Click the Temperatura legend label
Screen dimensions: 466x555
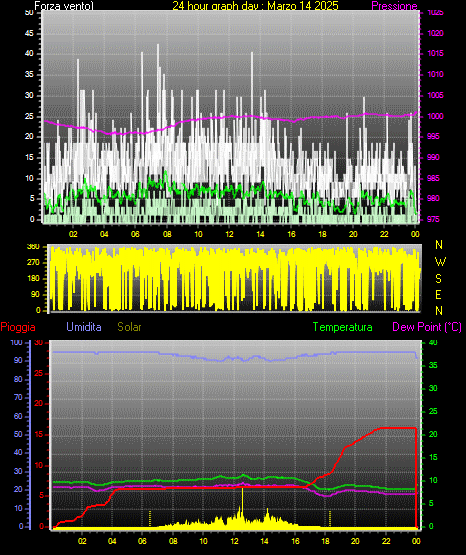(342, 327)
